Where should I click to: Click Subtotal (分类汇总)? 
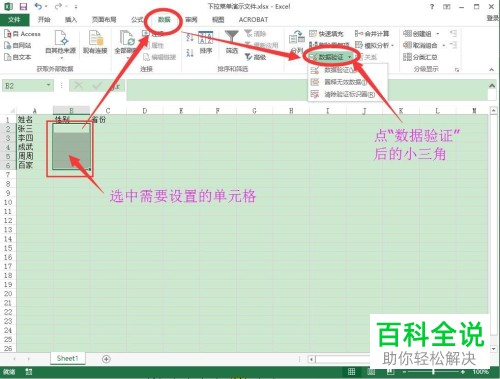(420, 57)
